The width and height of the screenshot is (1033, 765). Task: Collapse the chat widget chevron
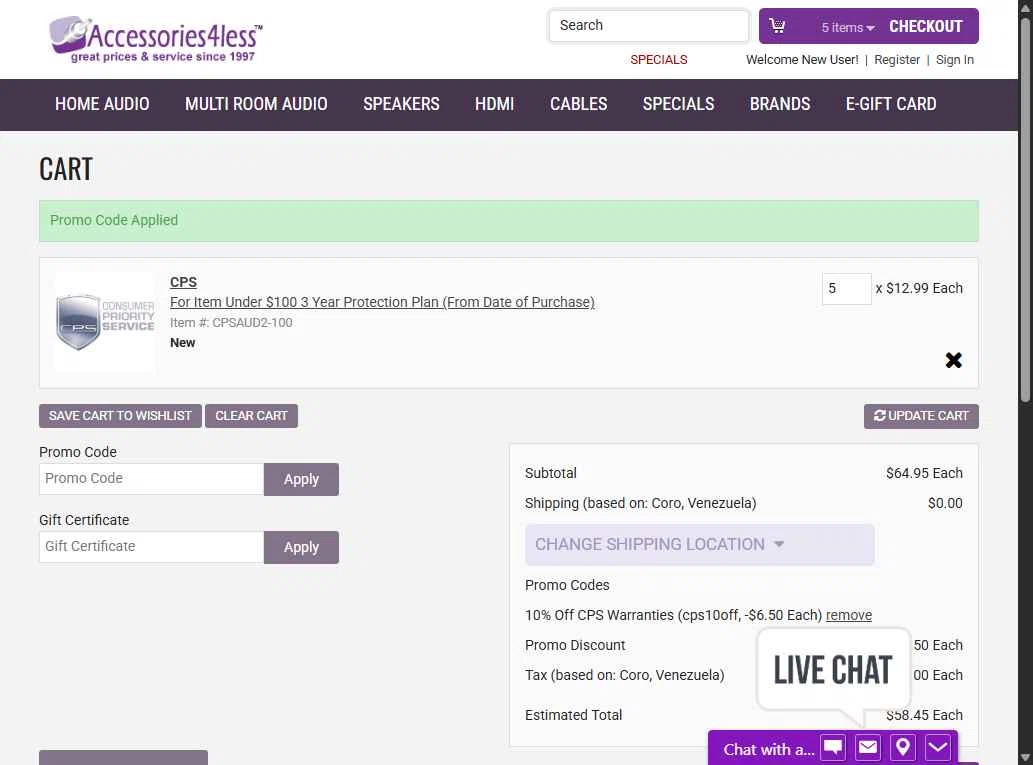937,747
